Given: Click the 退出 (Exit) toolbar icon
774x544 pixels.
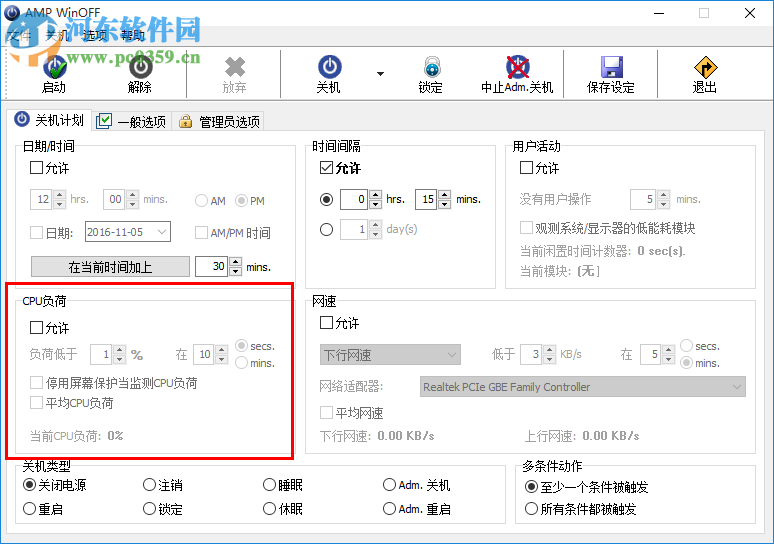Looking at the screenshot, I should coord(705,67).
